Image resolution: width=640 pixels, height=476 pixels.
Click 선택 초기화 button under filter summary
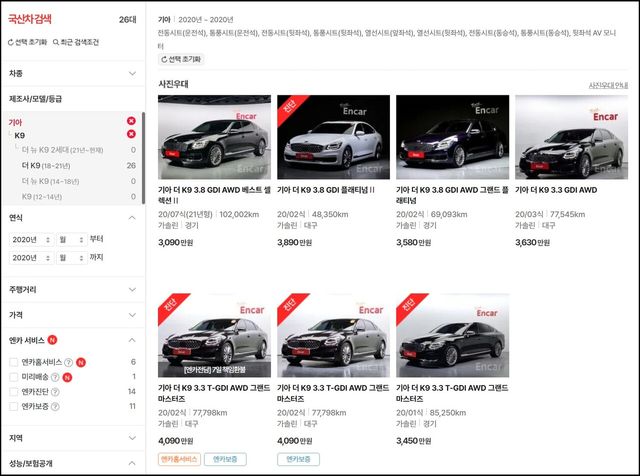point(181,59)
